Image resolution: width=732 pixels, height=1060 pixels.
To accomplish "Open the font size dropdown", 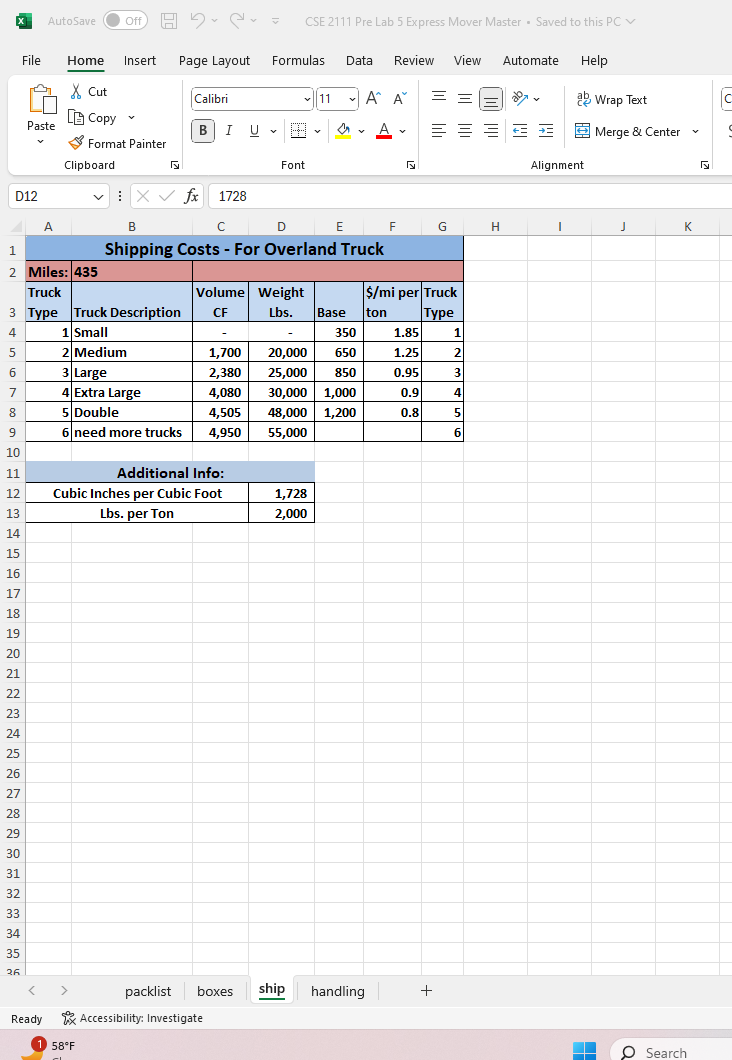I will pyautogui.click(x=352, y=99).
